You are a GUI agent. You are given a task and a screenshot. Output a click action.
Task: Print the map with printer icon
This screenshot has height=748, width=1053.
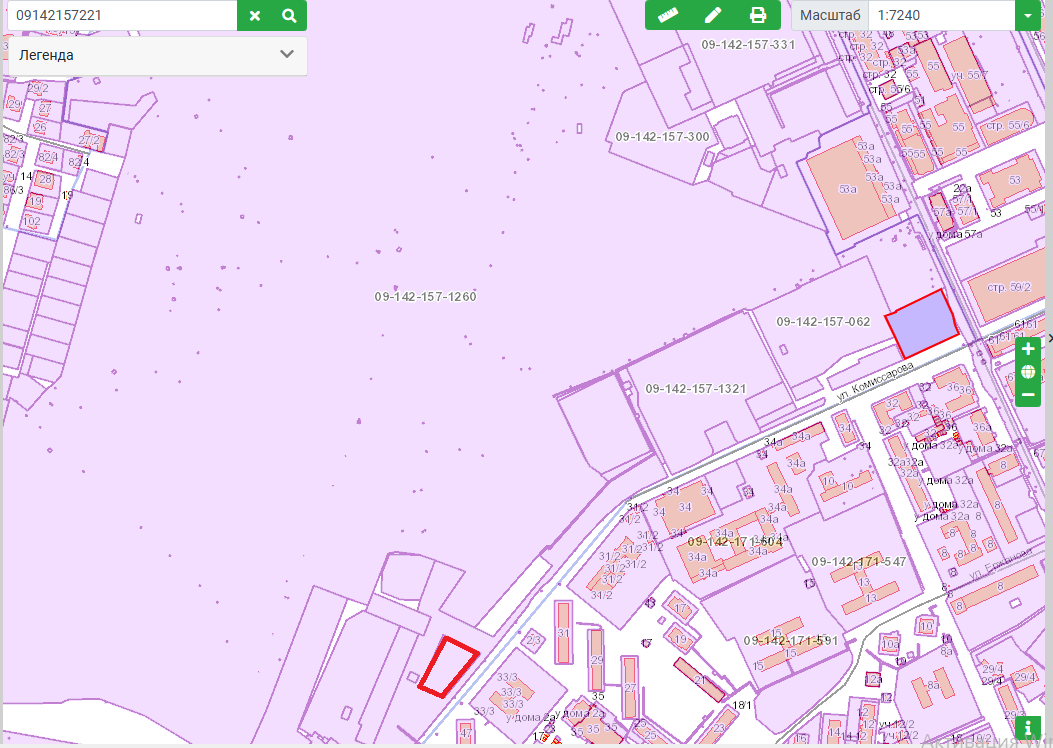(x=758, y=15)
